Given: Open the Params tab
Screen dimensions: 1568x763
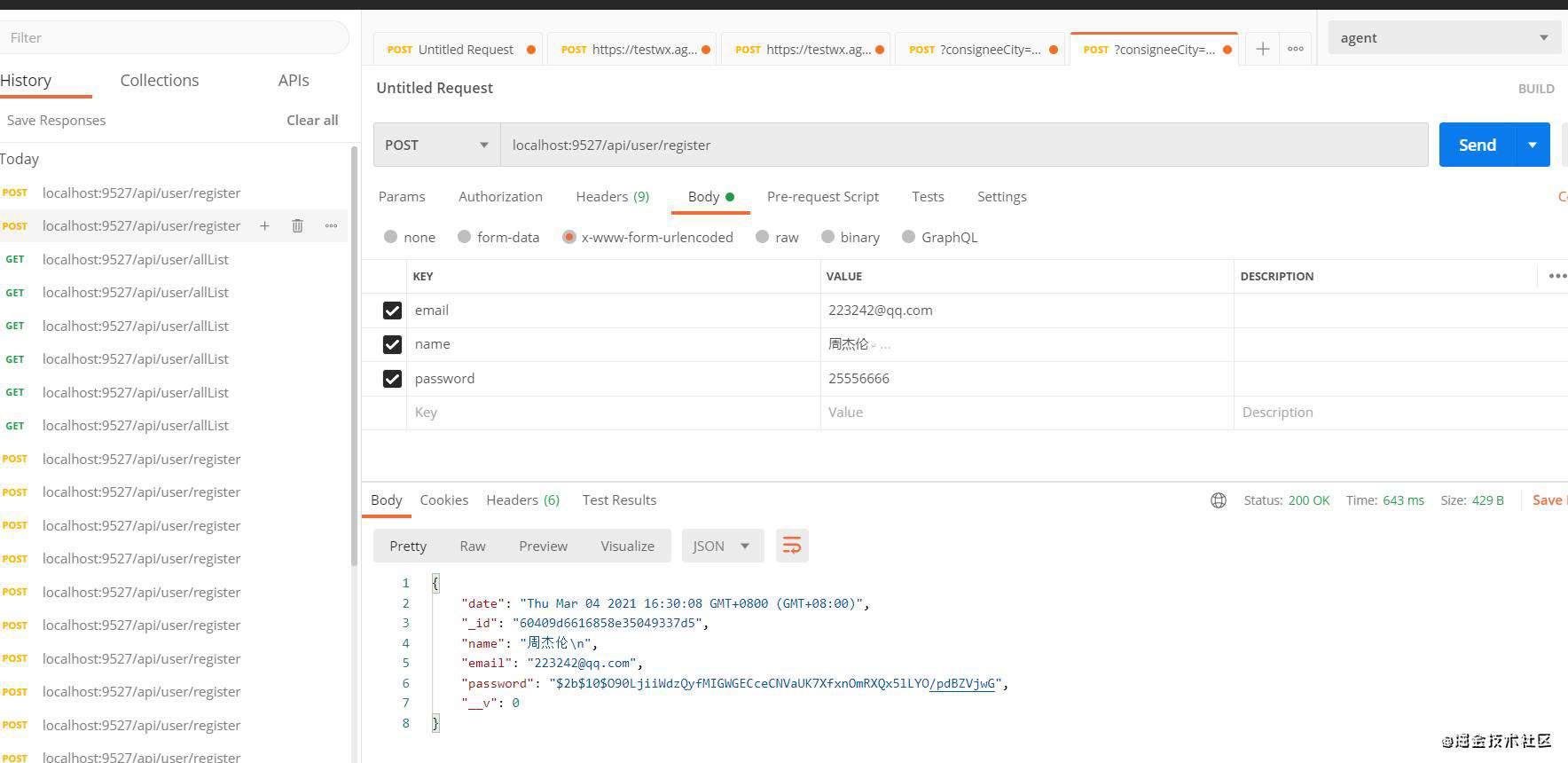Looking at the screenshot, I should coord(402,197).
